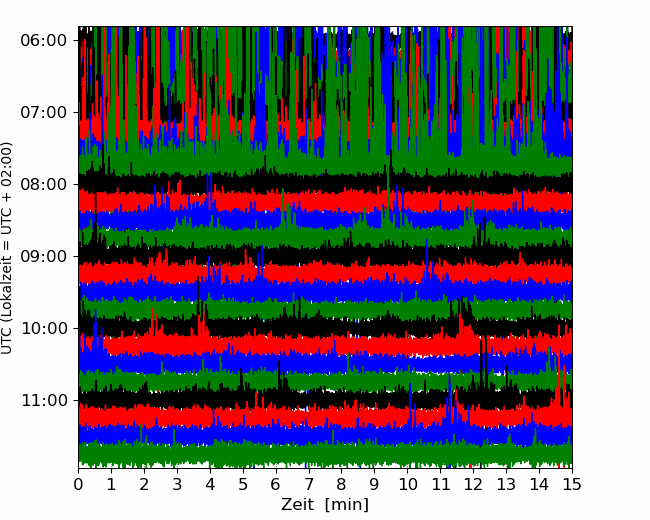Click the x-axis tick label 15

572,484
